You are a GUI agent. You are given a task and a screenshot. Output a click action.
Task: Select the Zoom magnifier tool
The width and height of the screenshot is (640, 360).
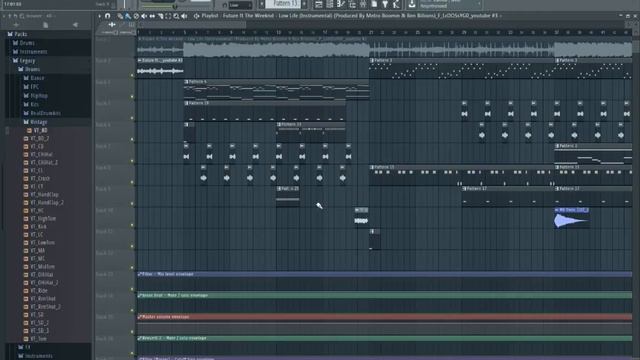(x=176, y=16)
